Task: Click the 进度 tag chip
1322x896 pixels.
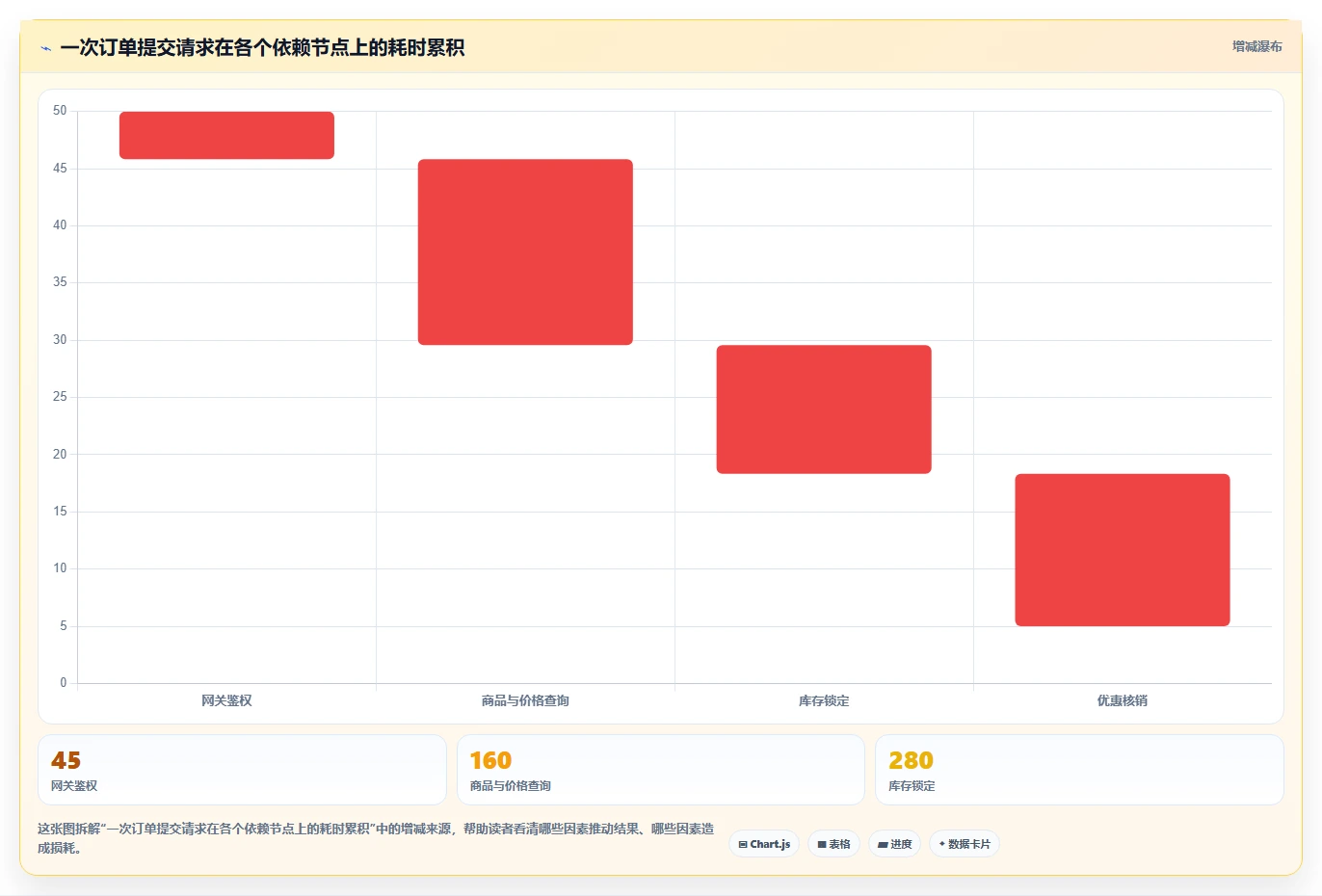Action: pos(894,844)
